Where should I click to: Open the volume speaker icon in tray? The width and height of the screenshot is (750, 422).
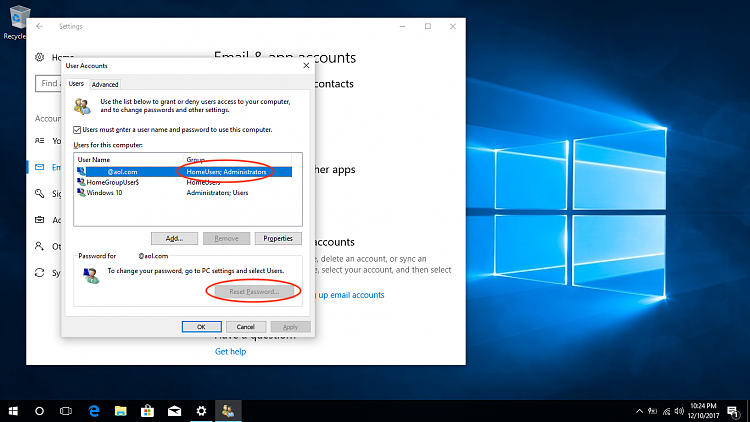(679, 411)
